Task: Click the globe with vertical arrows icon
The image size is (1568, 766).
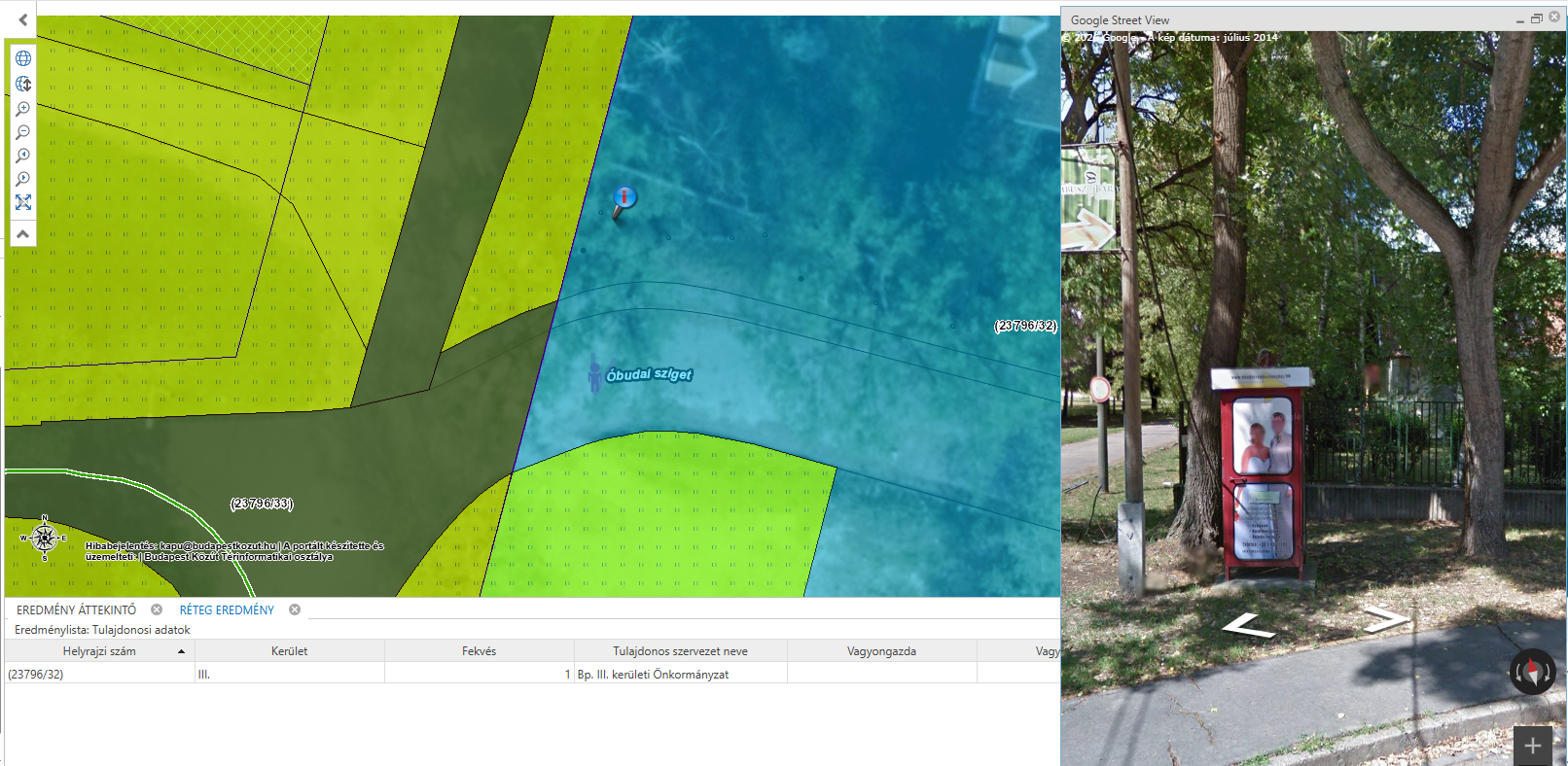Action: click(x=23, y=84)
